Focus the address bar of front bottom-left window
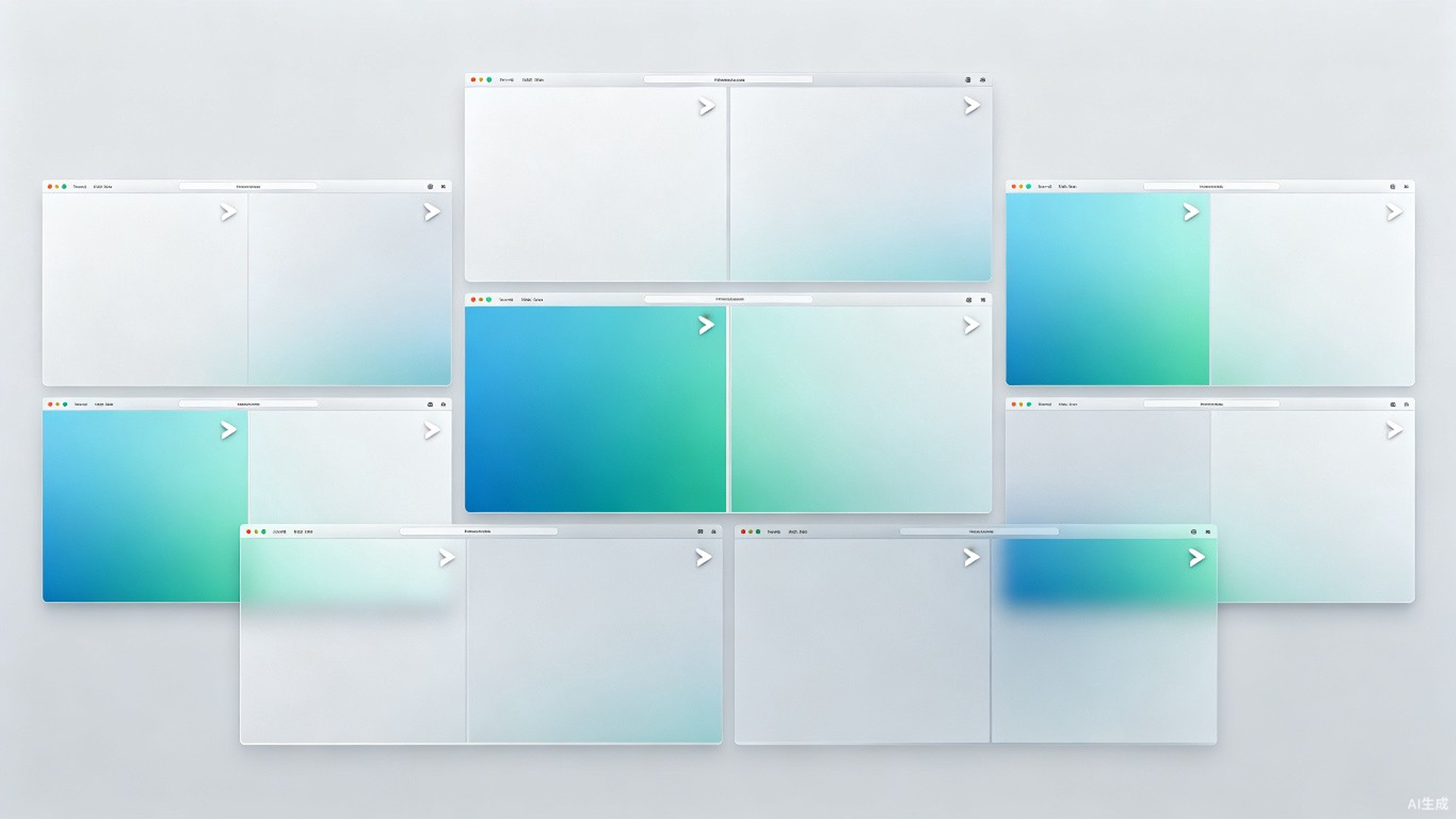Viewport: 1456px width, 819px height. pyautogui.click(x=479, y=532)
